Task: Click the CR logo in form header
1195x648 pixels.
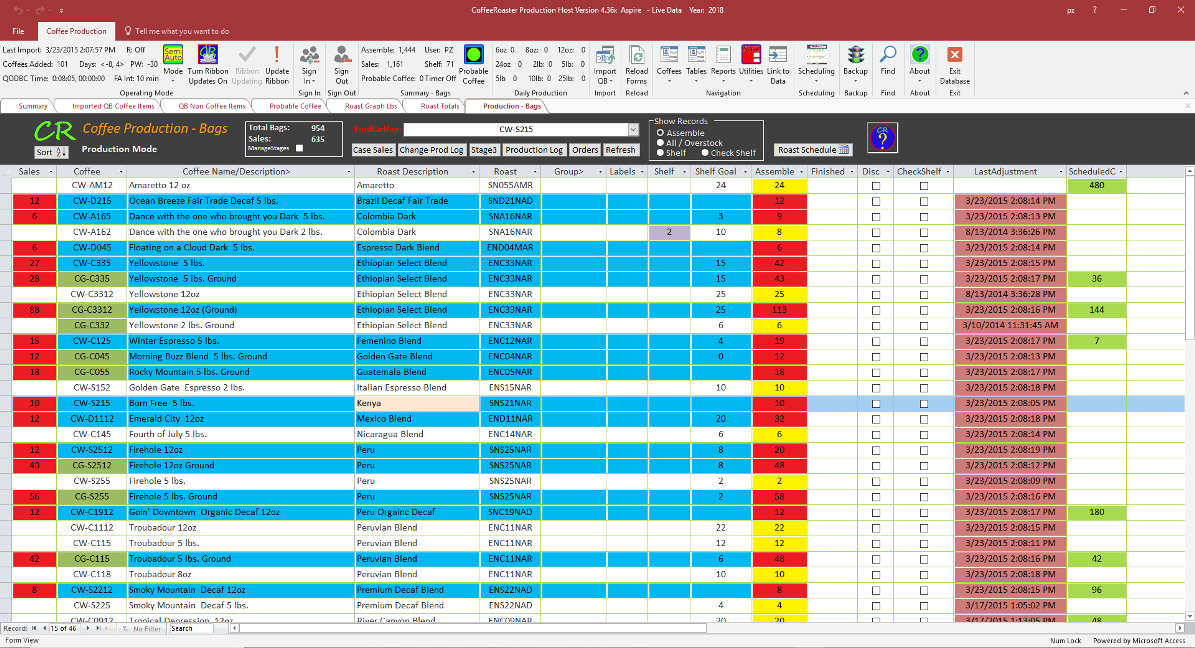Action: 53,131
